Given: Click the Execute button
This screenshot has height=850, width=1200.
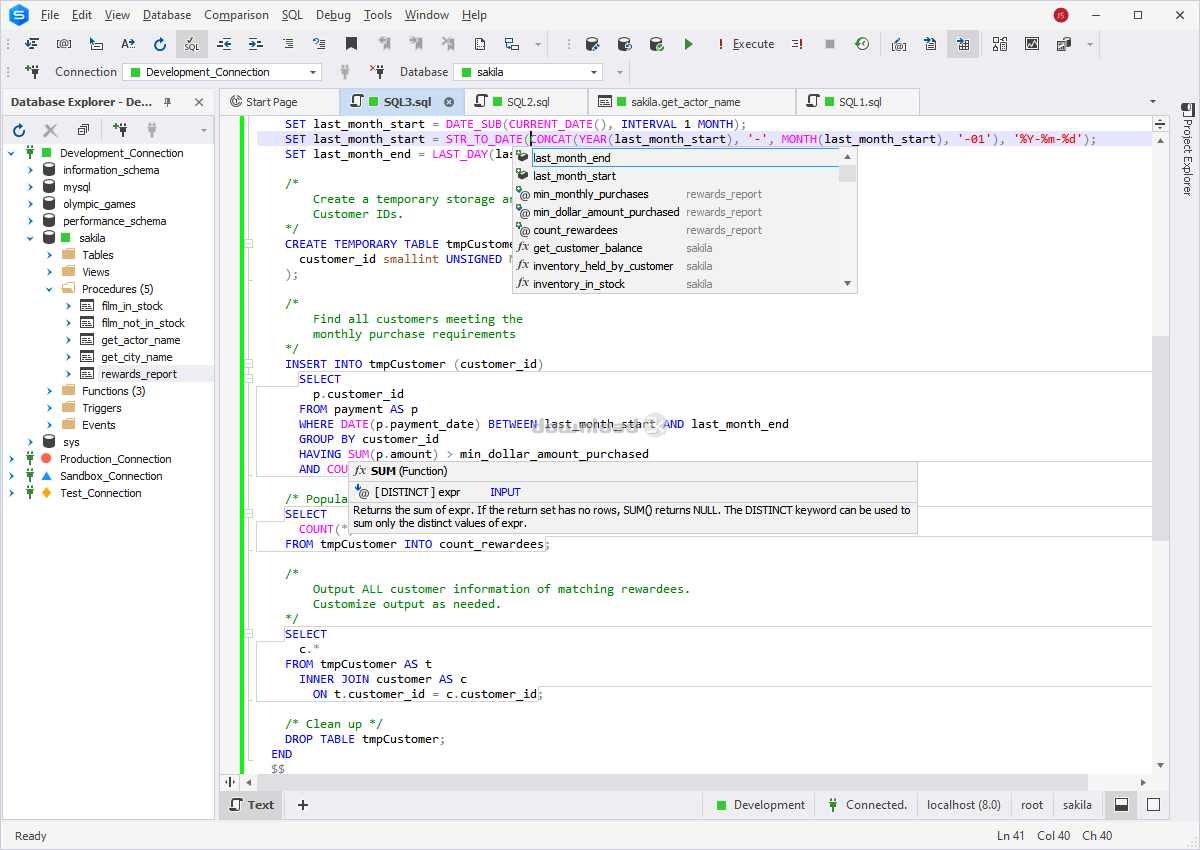Looking at the screenshot, I should click(x=744, y=44).
